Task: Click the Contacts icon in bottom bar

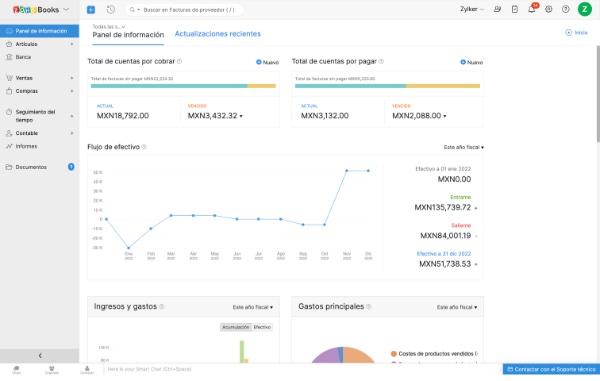Action: [x=87, y=370]
